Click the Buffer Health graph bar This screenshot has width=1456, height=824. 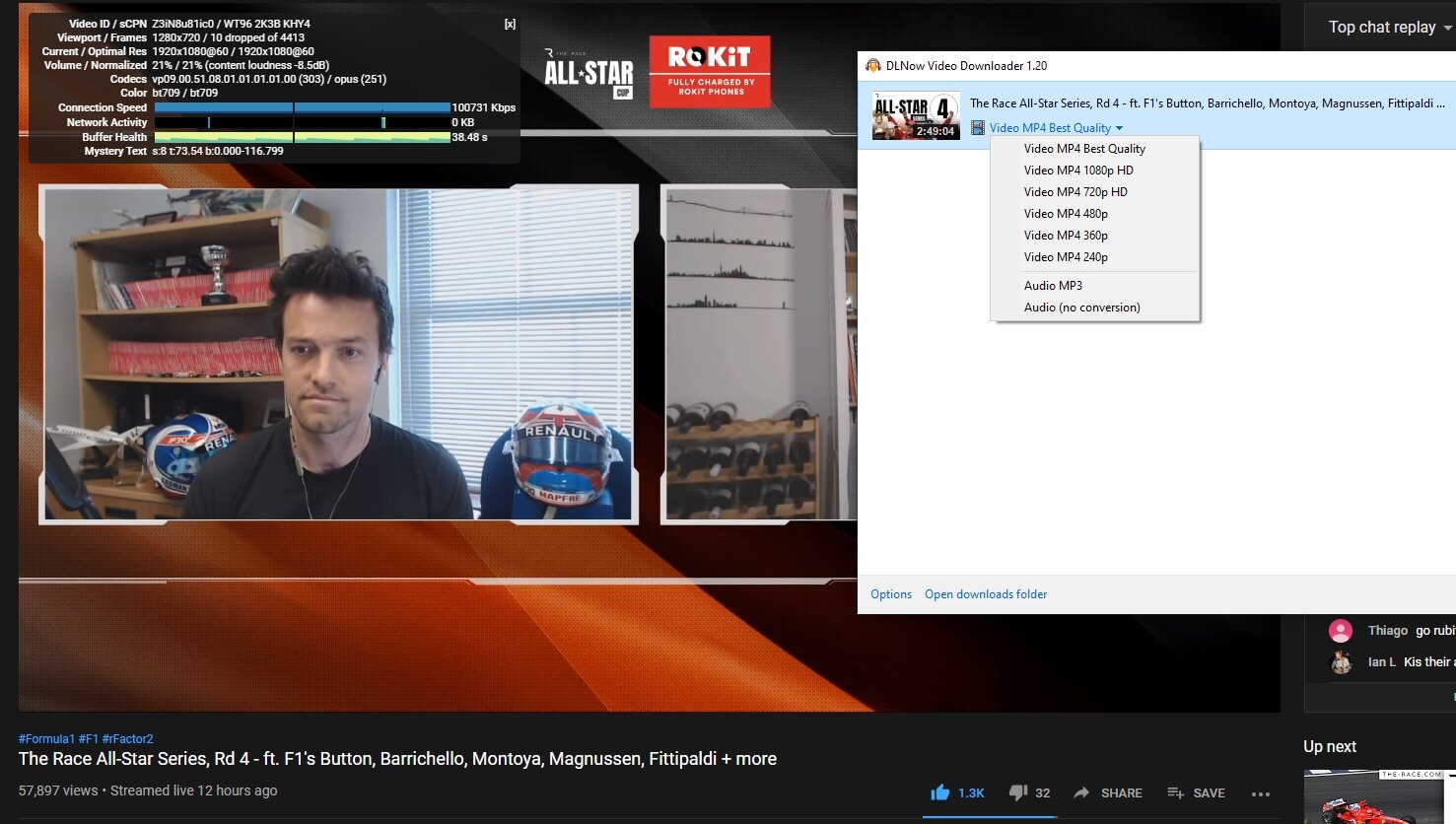coord(302,137)
